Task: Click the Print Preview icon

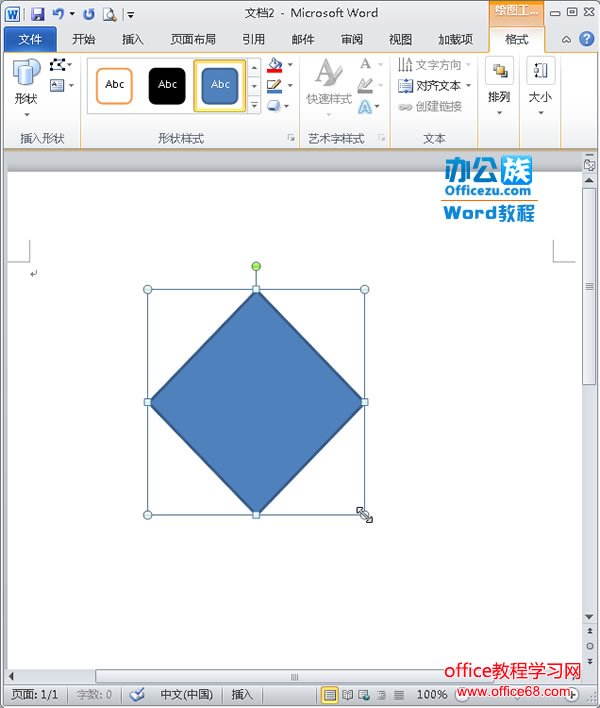Action: tap(109, 14)
